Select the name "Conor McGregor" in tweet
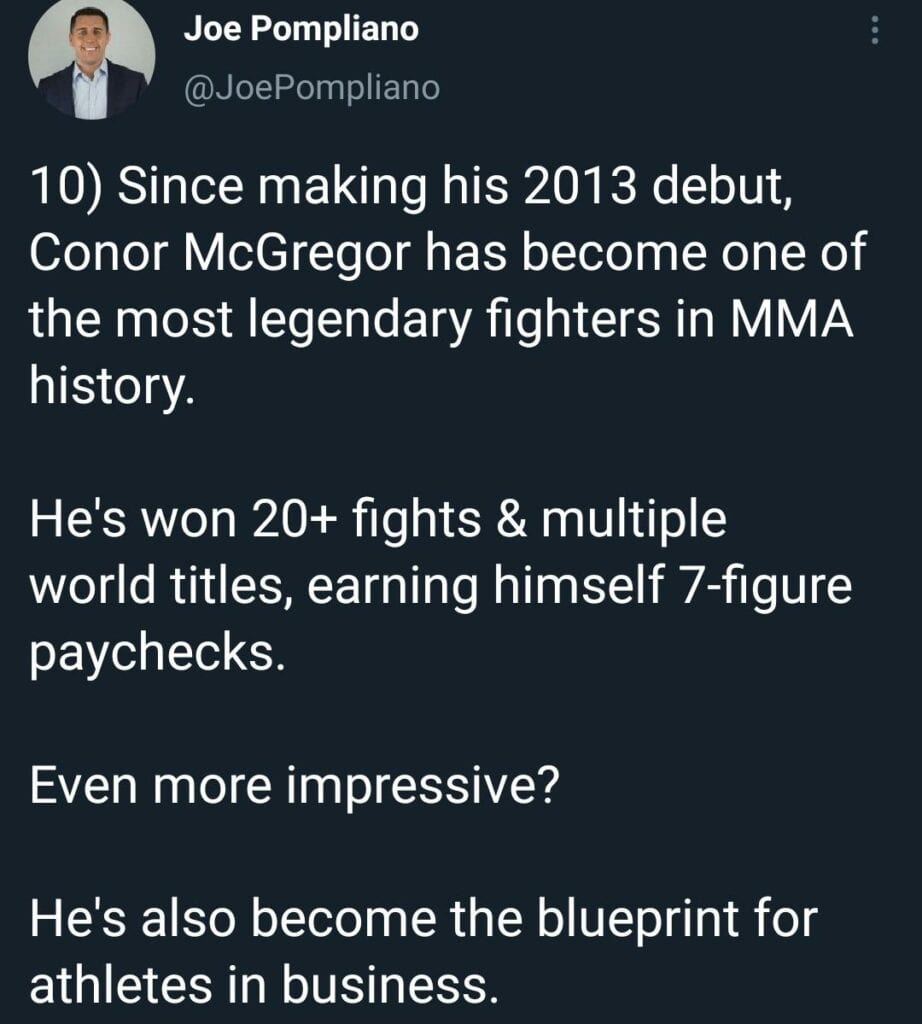Viewport: 922px width, 1024px height. click(x=220, y=253)
